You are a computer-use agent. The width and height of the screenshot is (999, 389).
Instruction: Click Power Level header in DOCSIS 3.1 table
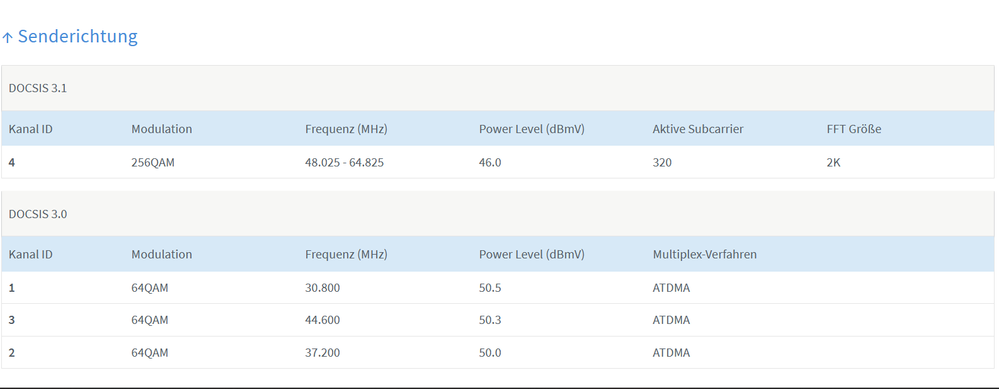coord(532,129)
